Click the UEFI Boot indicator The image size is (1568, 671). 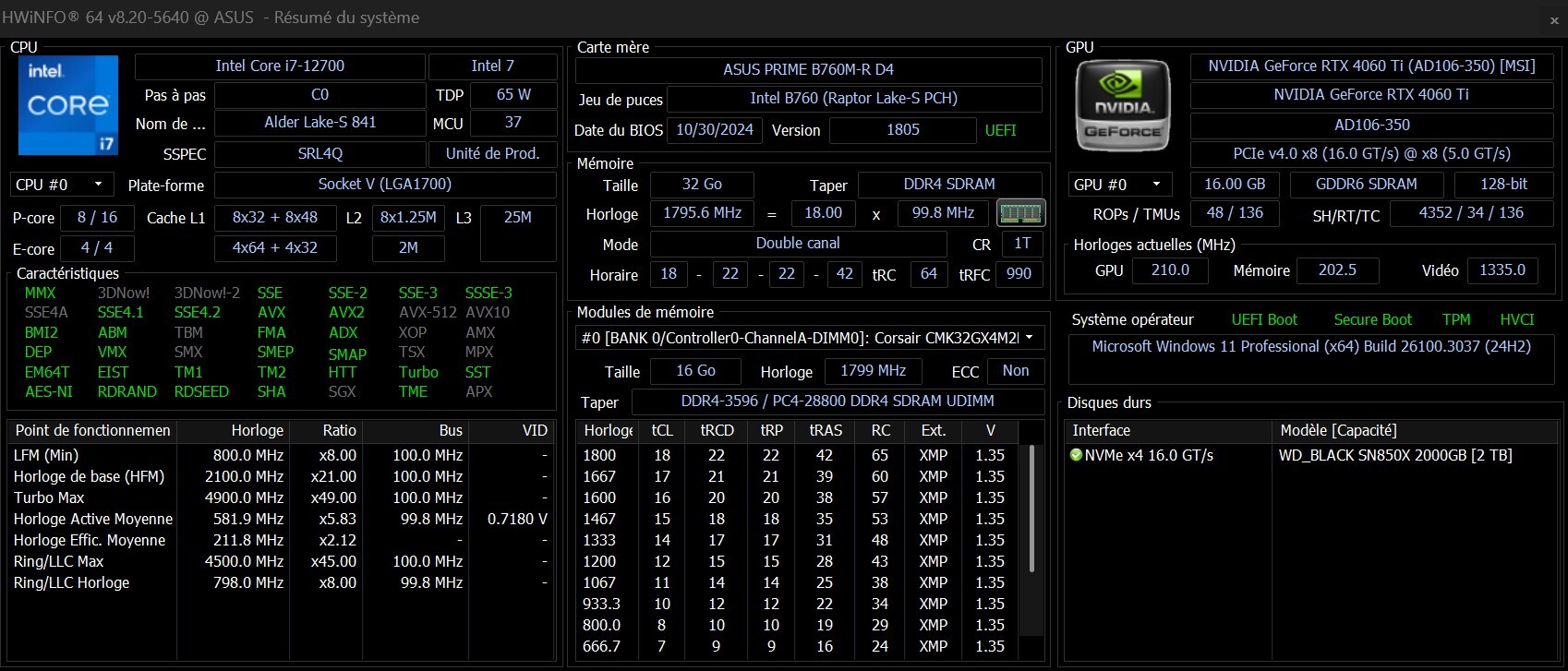point(1264,319)
